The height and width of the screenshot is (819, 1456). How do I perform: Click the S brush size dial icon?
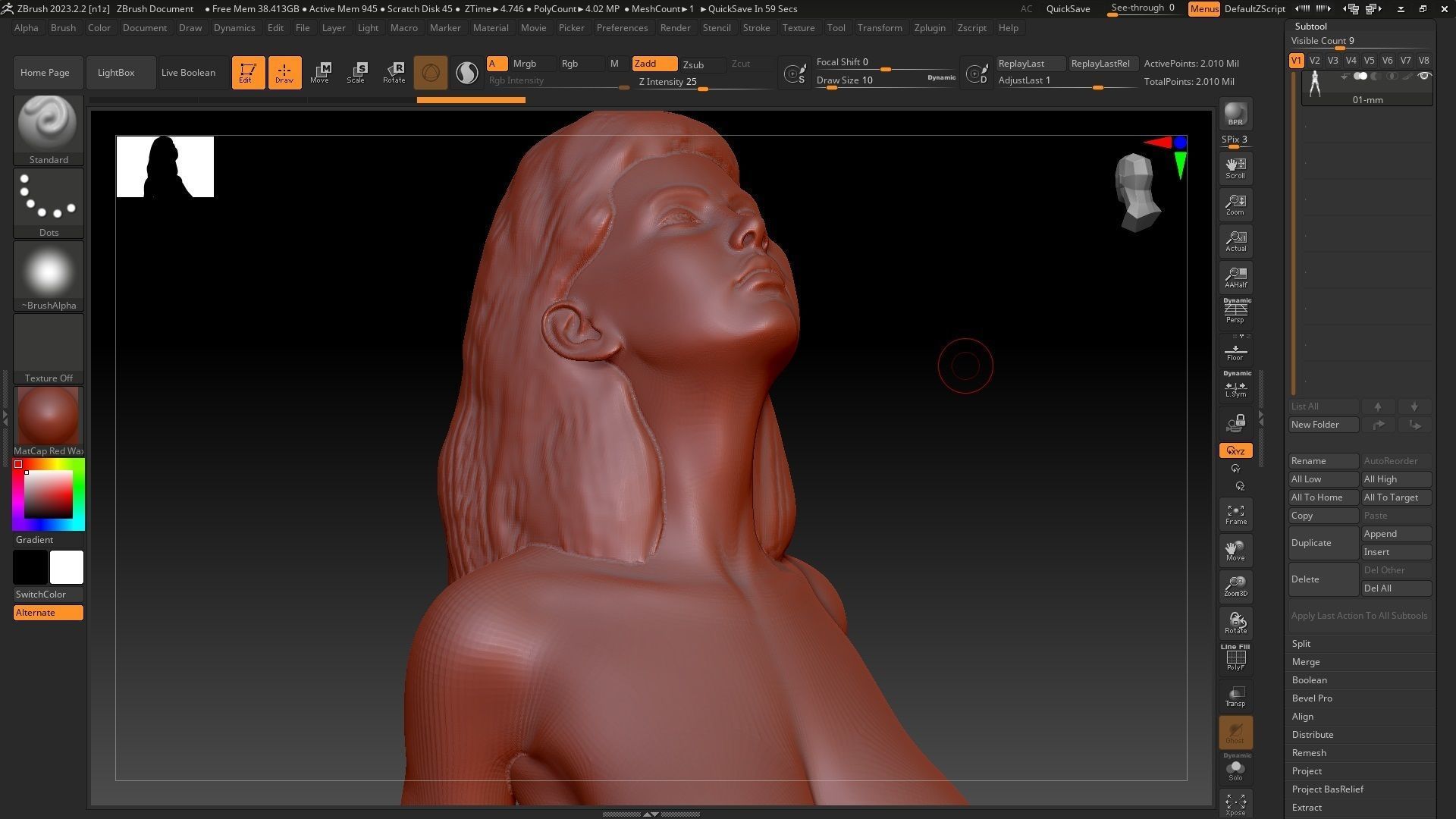tap(795, 73)
